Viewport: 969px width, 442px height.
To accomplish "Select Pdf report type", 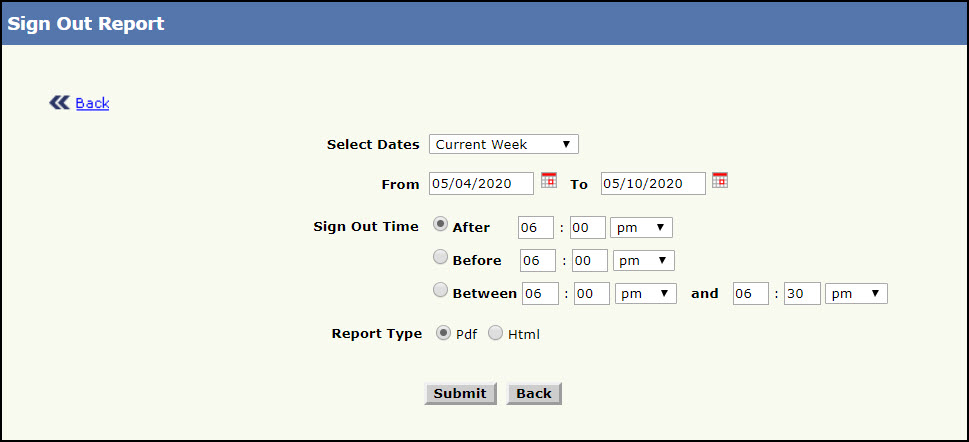I will tap(444, 333).
